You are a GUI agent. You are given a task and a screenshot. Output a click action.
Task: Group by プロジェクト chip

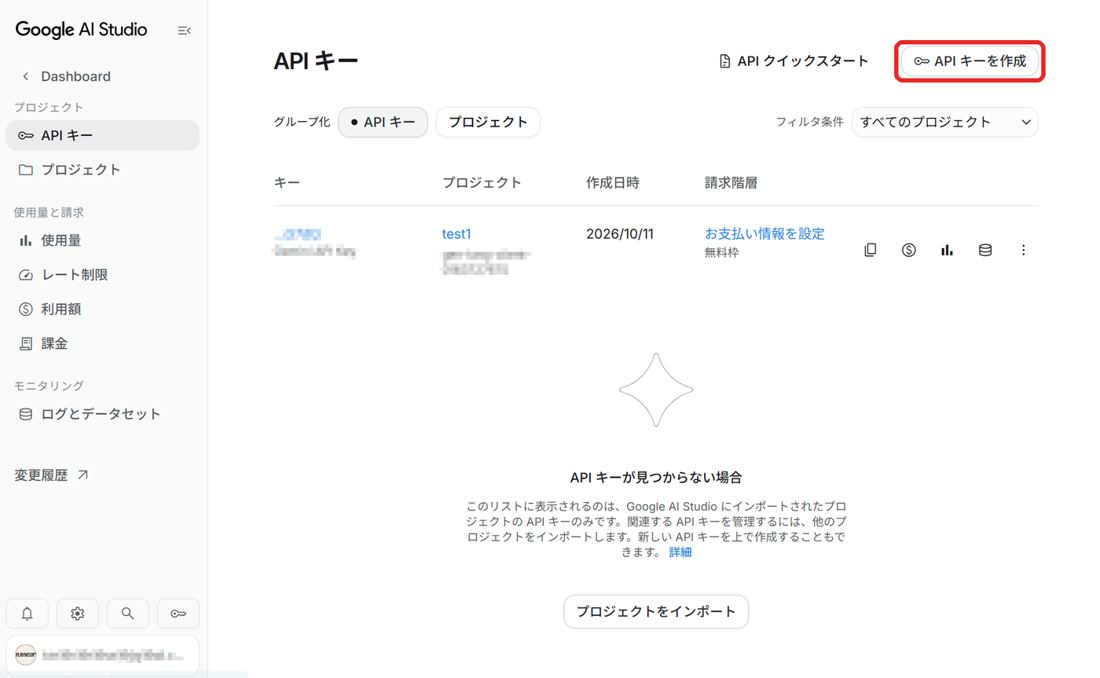point(488,122)
